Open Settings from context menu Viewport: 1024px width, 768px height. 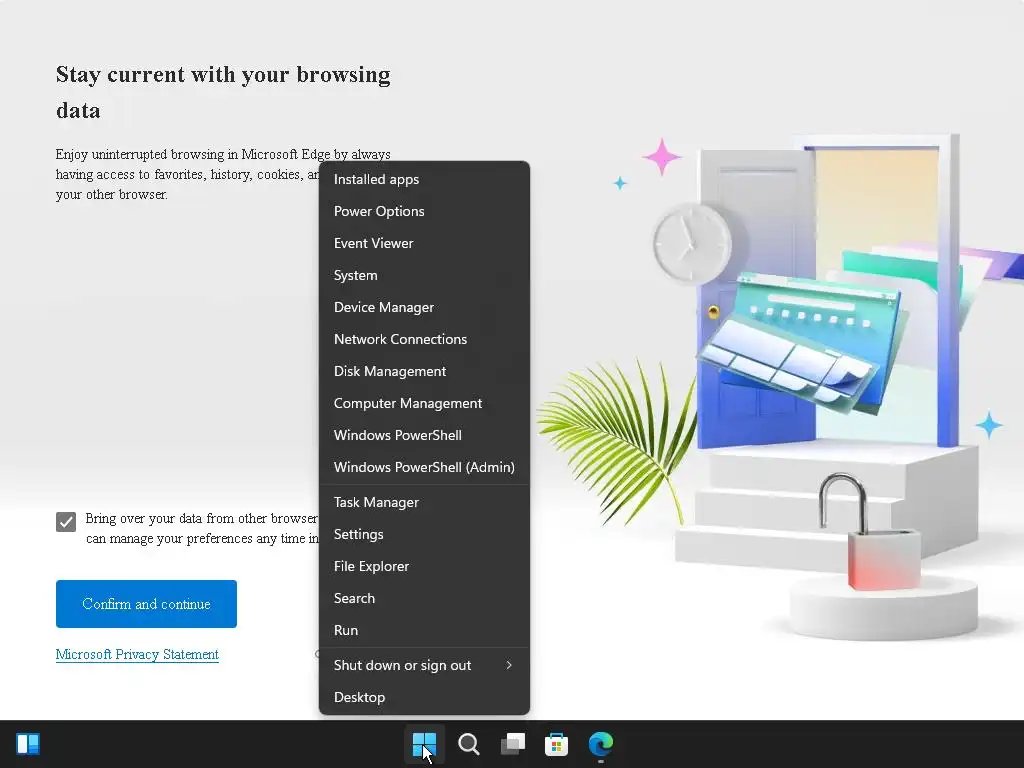pyautogui.click(x=424, y=534)
